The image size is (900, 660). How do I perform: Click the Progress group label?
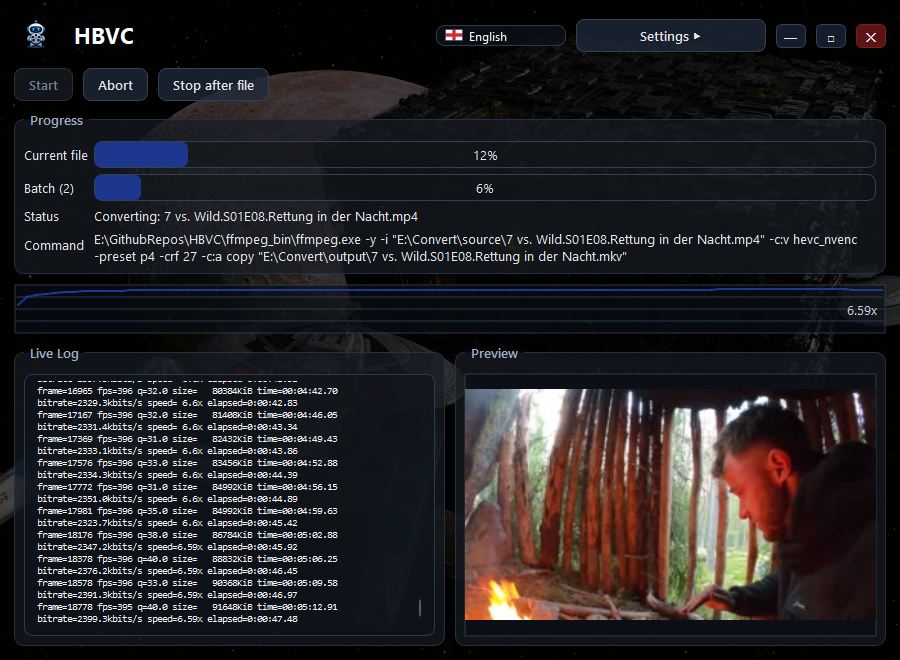click(56, 121)
